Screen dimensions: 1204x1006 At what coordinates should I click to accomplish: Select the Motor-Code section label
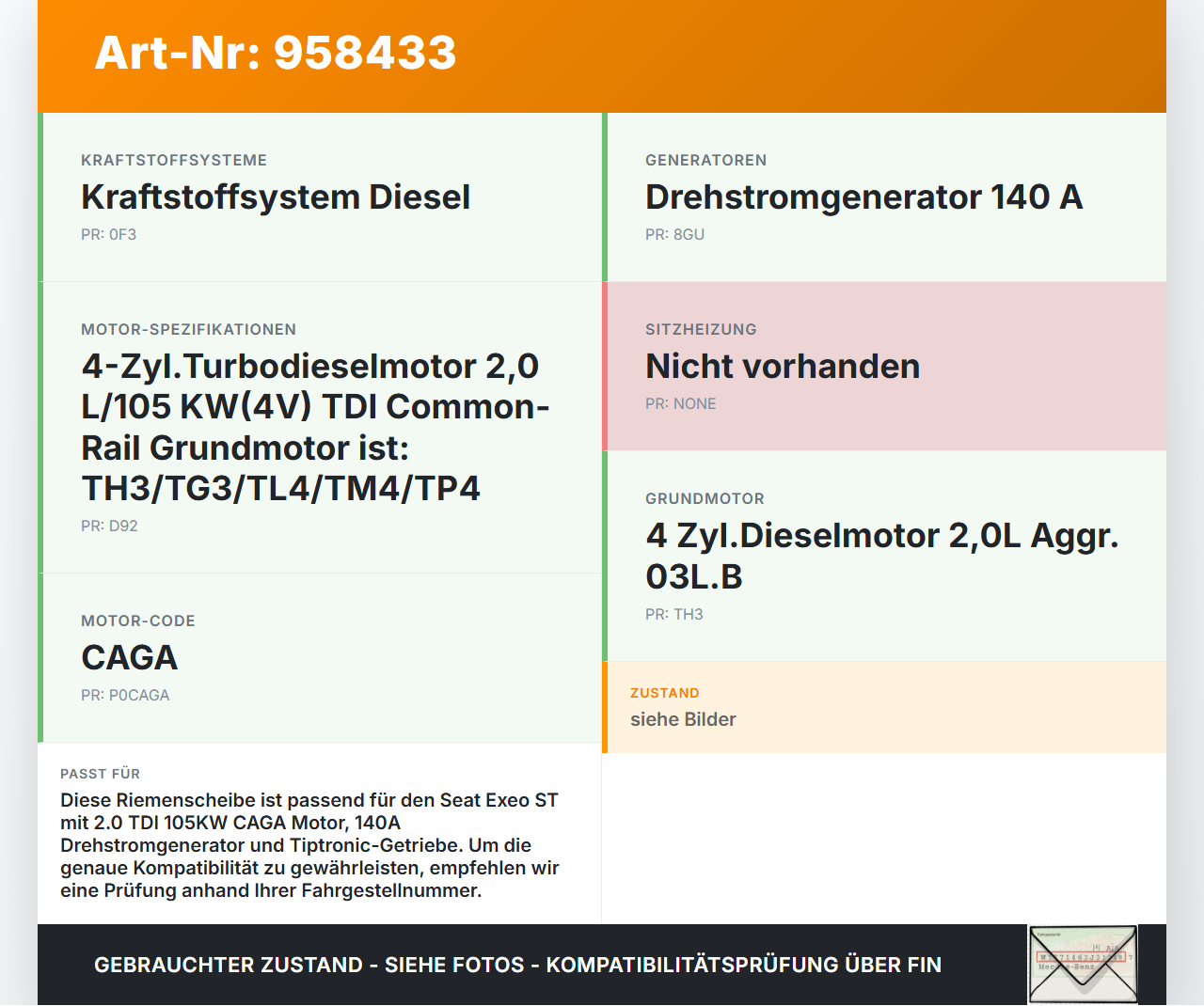pos(137,621)
